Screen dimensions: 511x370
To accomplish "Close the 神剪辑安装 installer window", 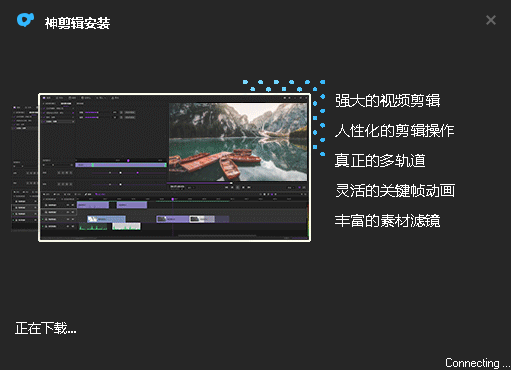I will click(x=491, y=20).
